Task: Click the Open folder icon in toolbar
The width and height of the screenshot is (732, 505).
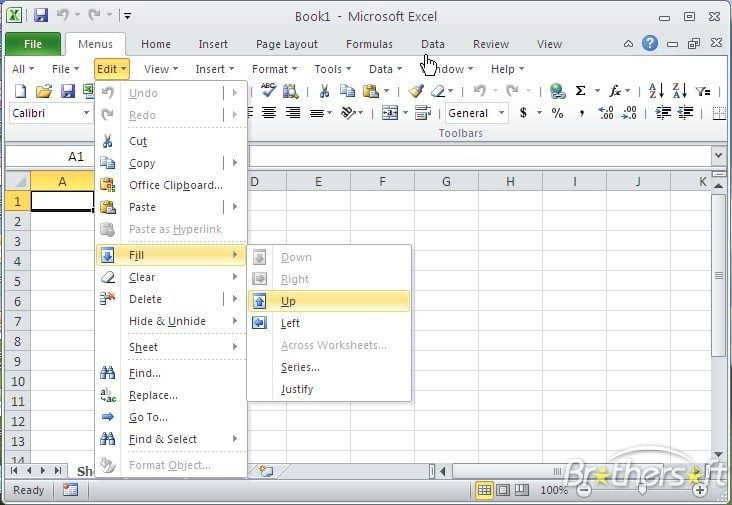Action: point(43,91)
